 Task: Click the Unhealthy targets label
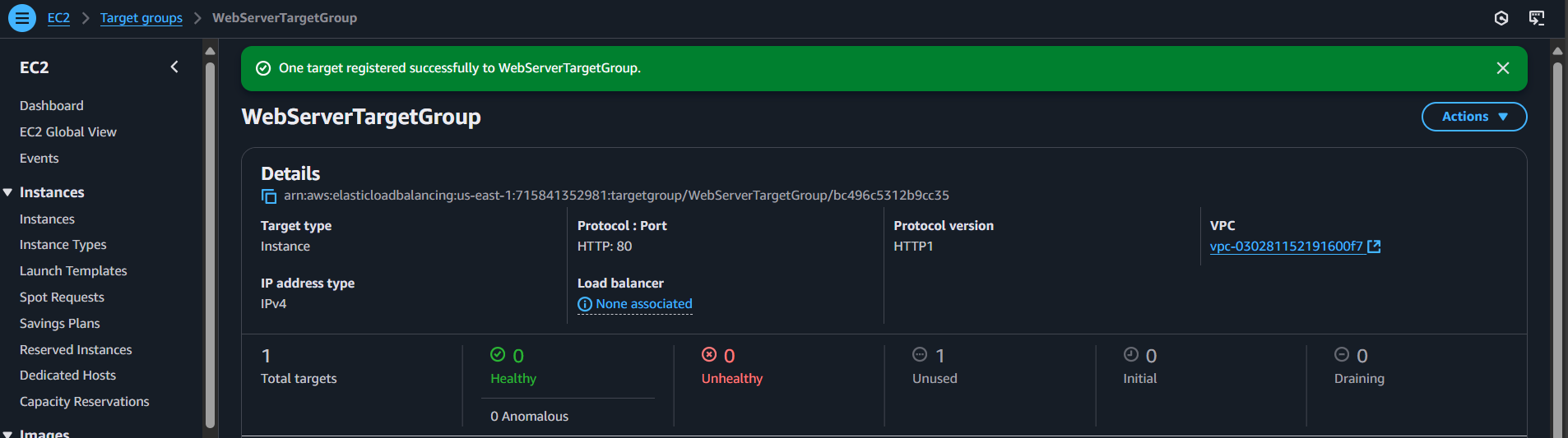[732, 379]
